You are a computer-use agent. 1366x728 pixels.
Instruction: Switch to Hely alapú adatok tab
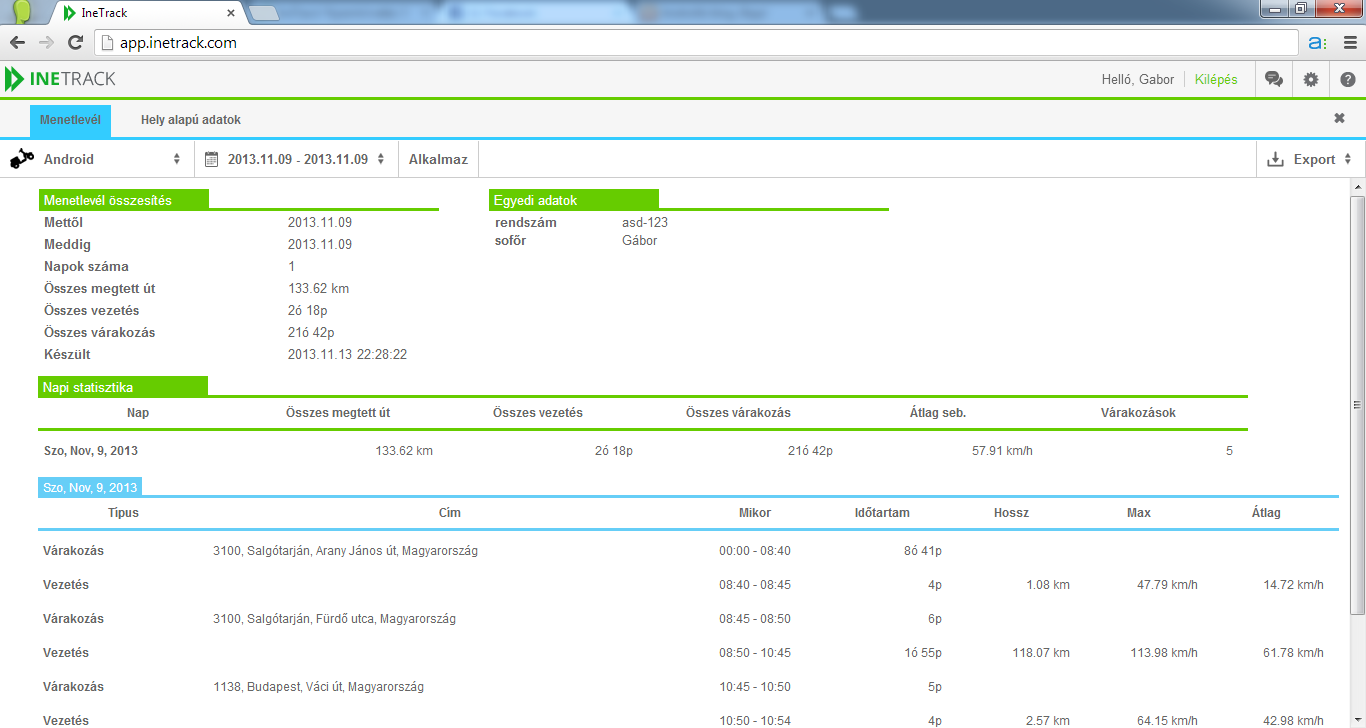click(190, 120)
